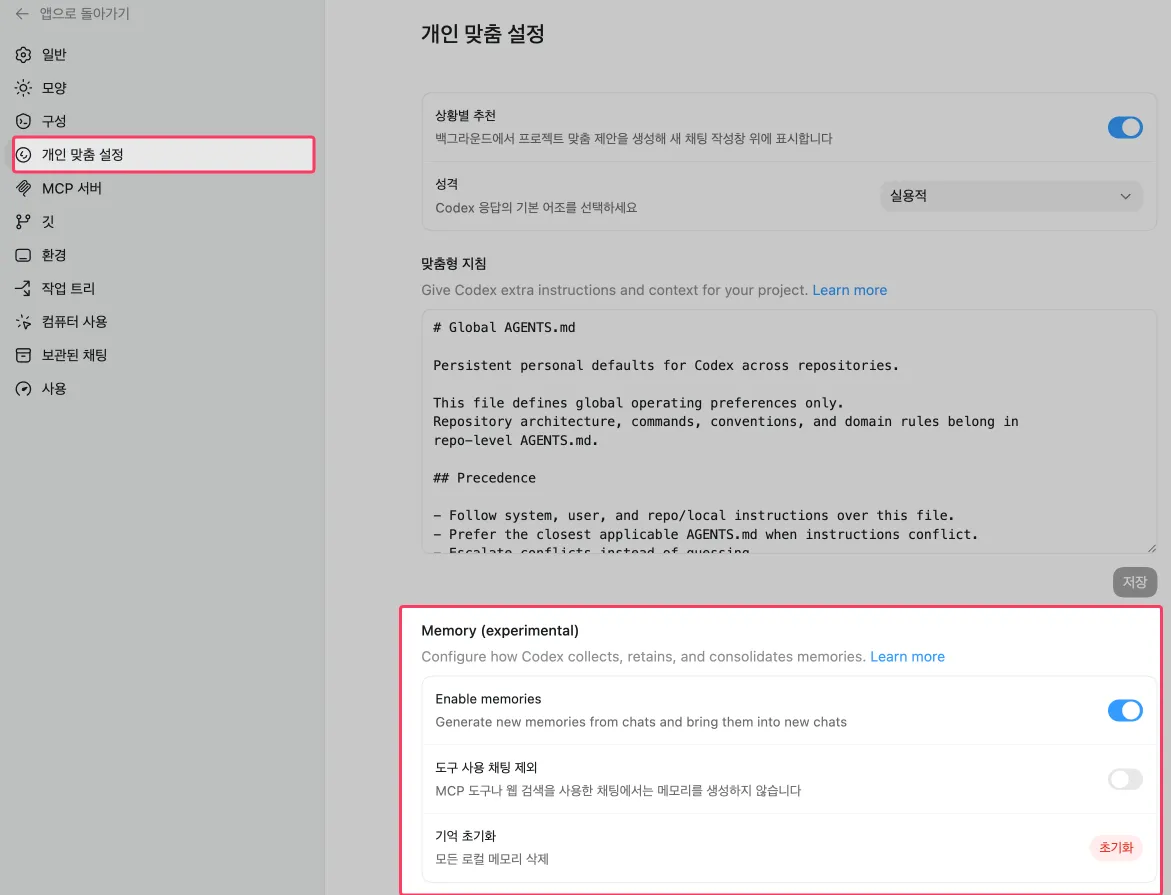Click inside the Global AGENTS.md text area
1171x895 pixels.
pos(788,430)
